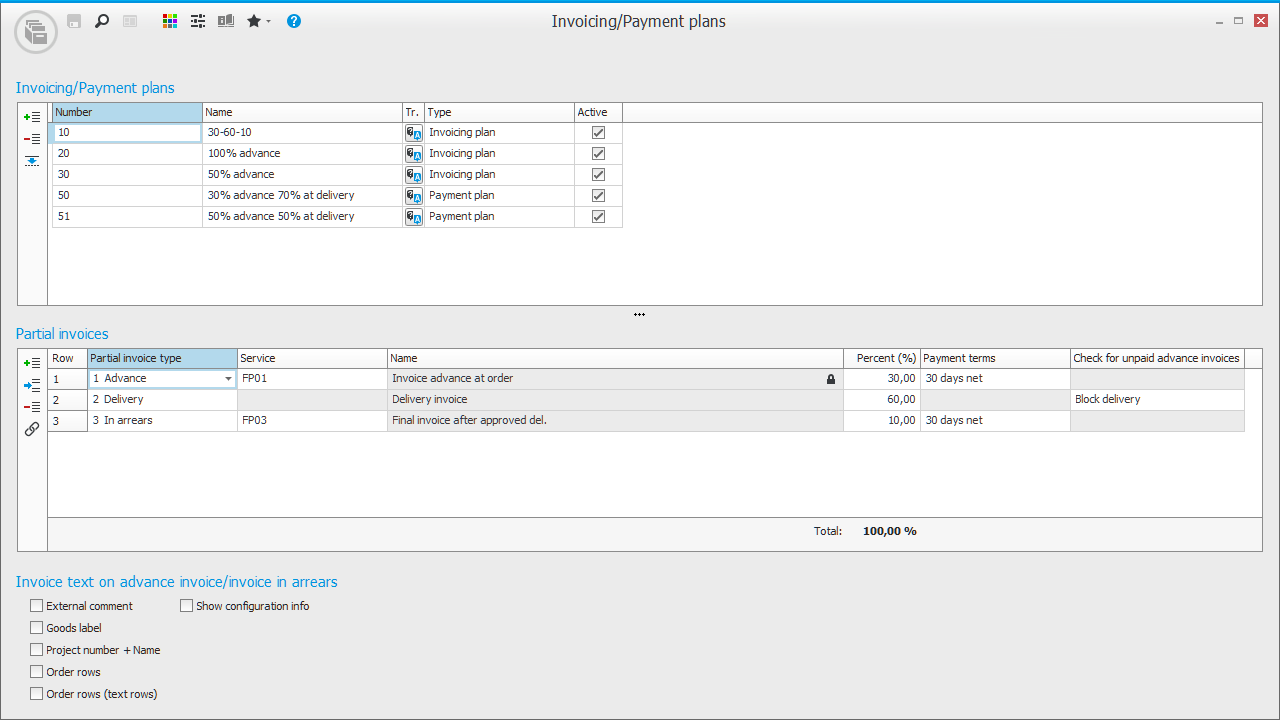Open the favorites star dropdown arrow
This screenshot has width=1280, height=720.
pos(268,22)
